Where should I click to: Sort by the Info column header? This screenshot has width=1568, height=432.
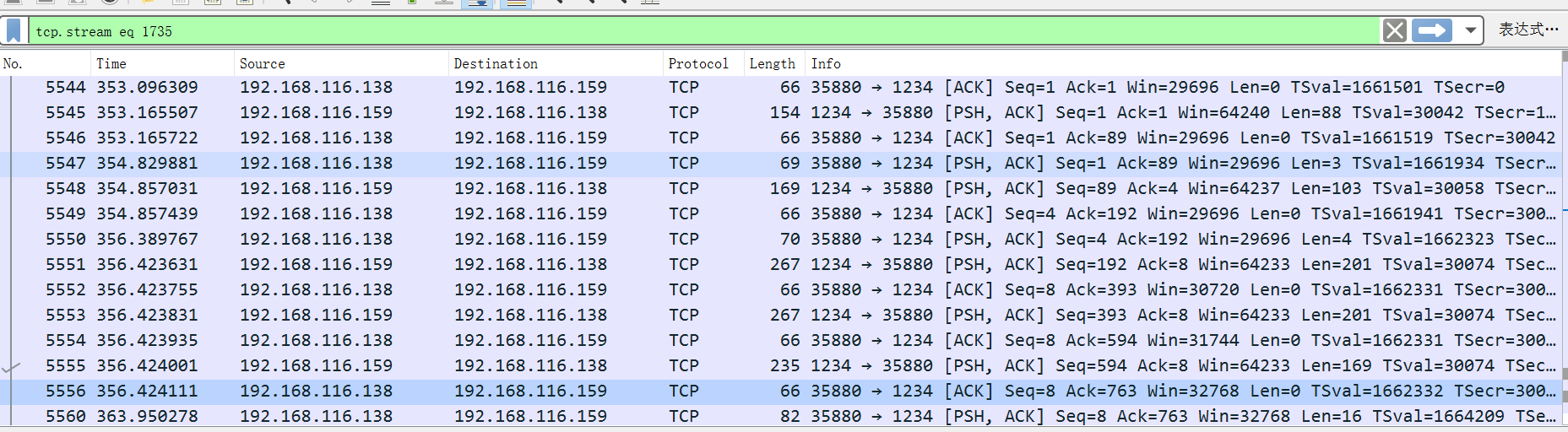coord(1183,63)
